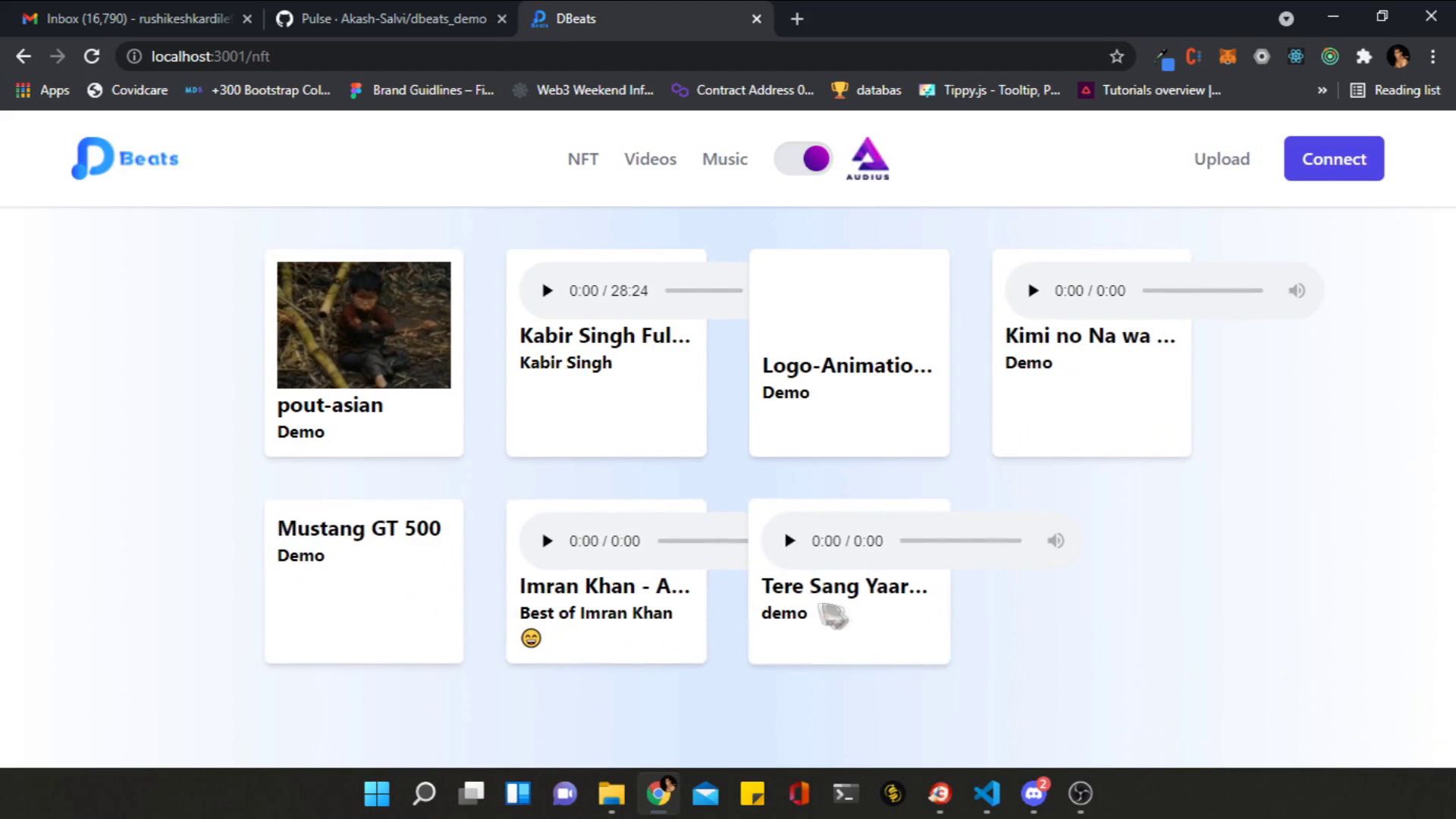Play the Kabir Singh audio

tap(547, 290)
